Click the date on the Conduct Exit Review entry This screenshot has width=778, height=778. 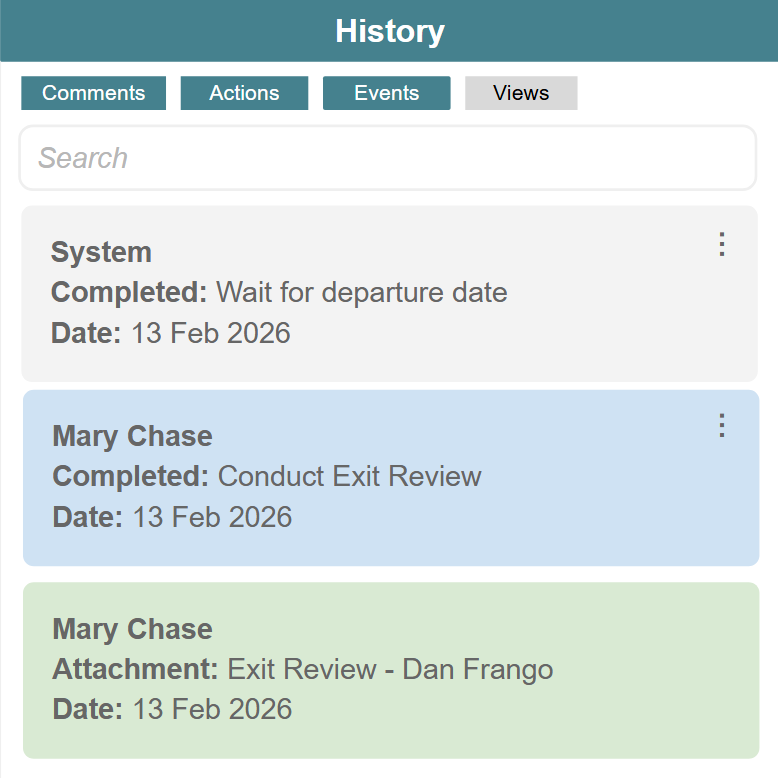pyautogui.click(x=212, y=517)
